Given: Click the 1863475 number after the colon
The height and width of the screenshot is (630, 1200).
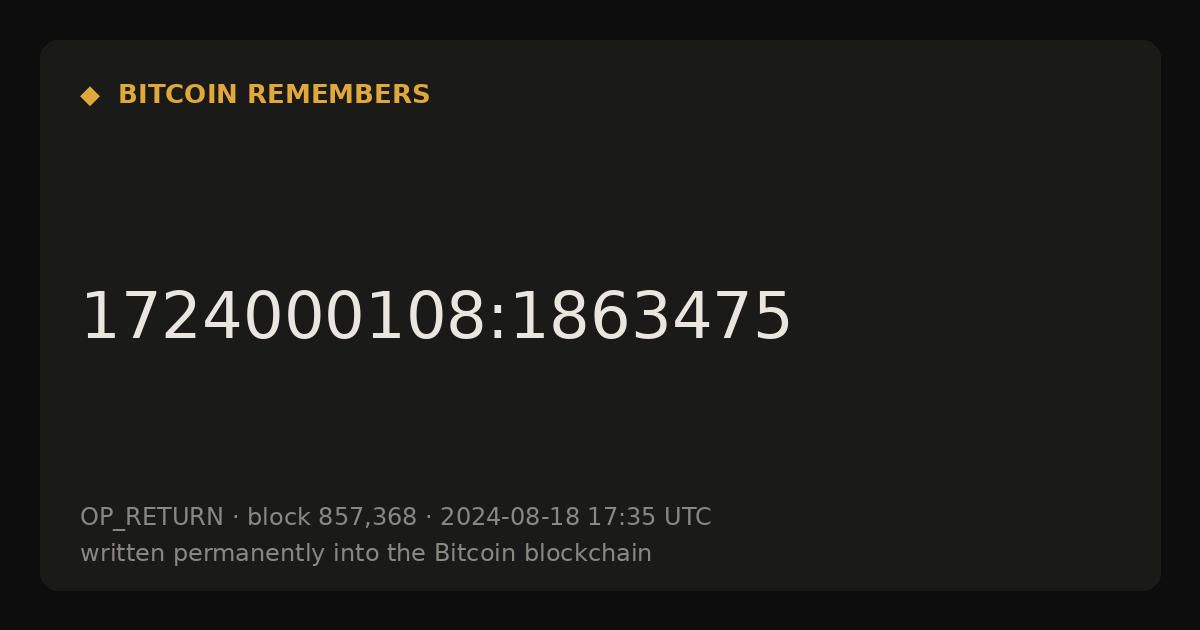Looking at the screenshot, I should click(x=651, y=318).
